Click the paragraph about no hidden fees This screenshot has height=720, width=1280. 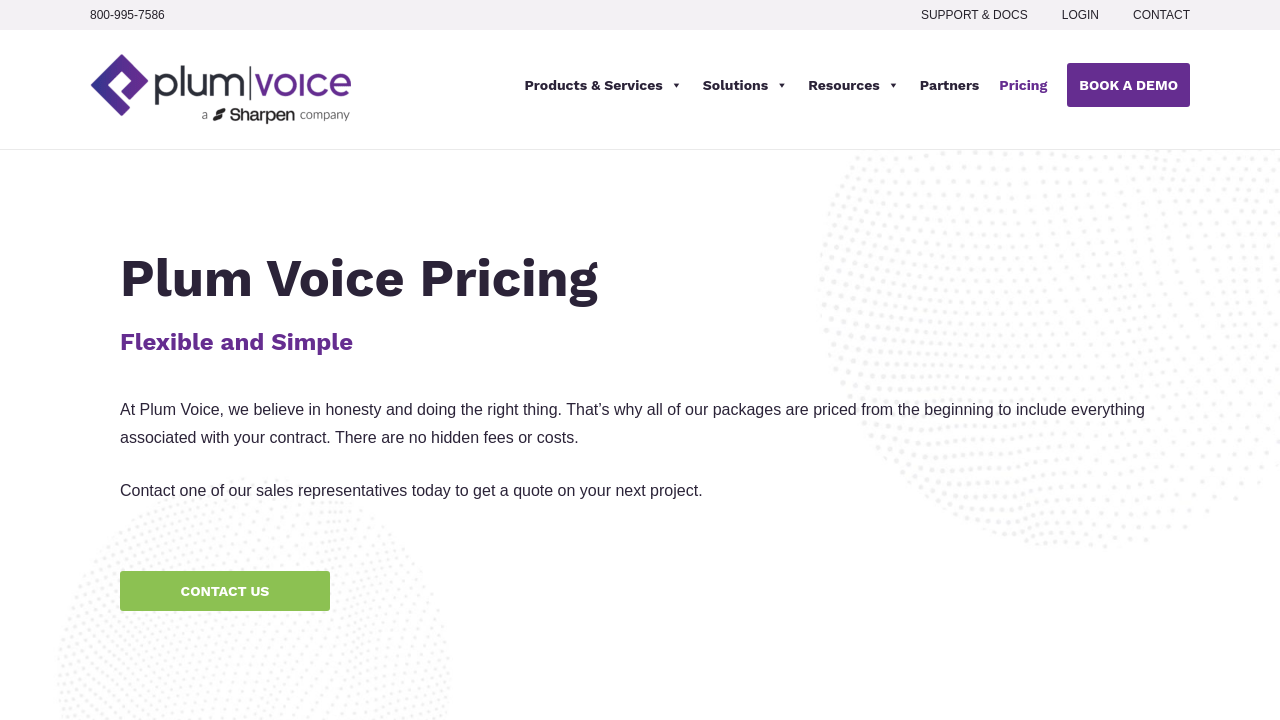[632, 424]
